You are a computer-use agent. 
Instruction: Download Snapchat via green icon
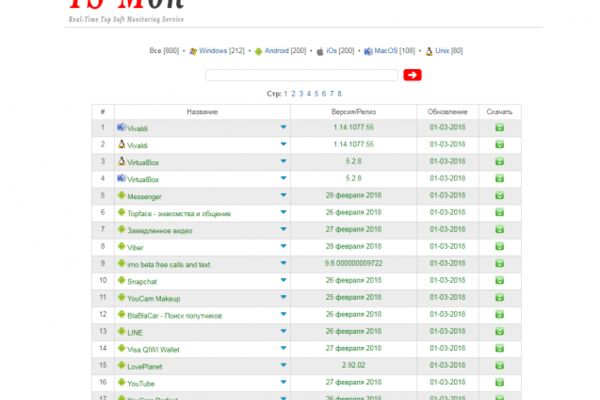click(x=499, y=280)
